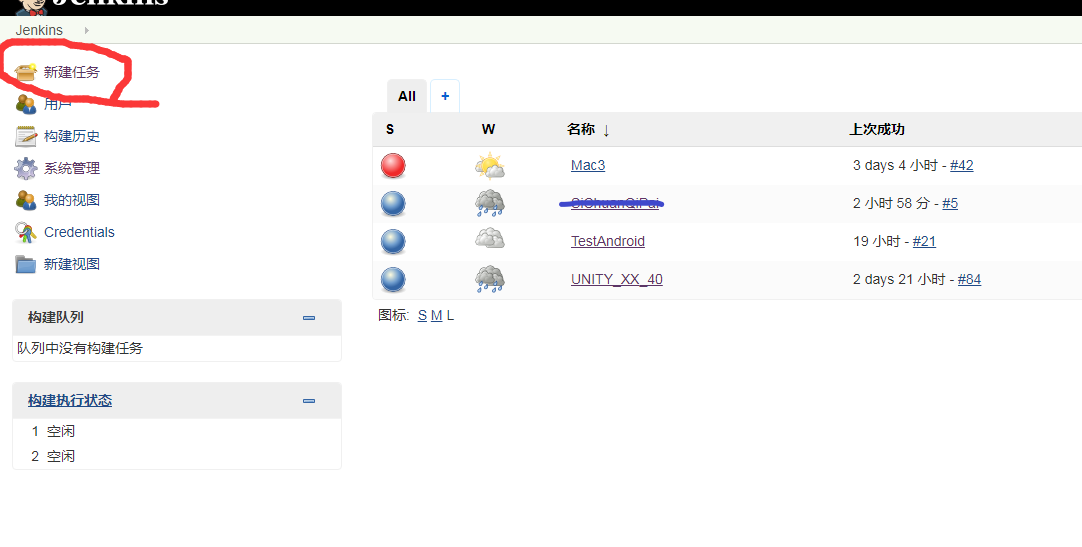
Task: Click the Credentials keys icon
Action: (26, 232)
